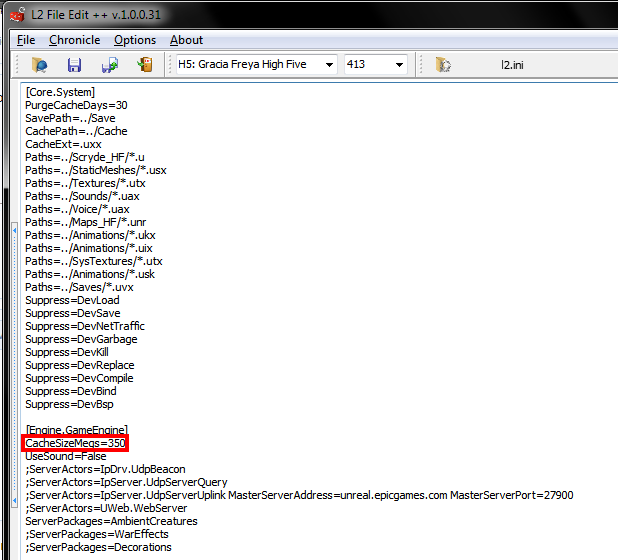Open the Chronicle menu
The height and width of the screenshot is (560, 618).
[x=74, y=40]
